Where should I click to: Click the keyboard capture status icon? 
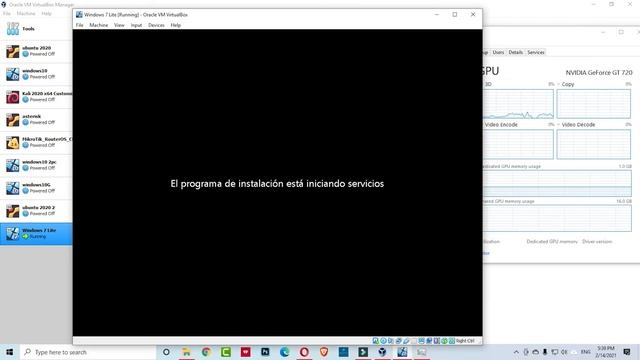click(452, 341)
